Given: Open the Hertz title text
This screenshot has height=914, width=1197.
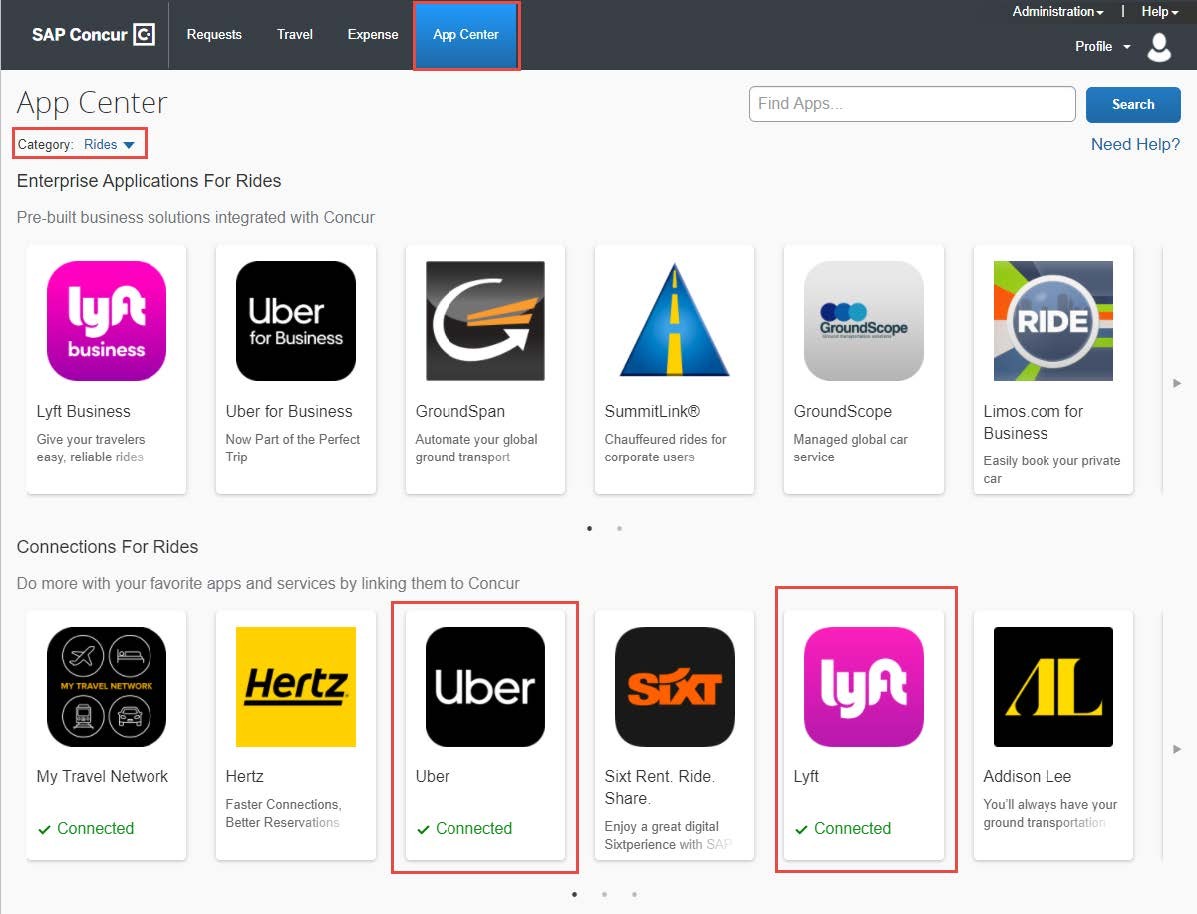Looking at the screenshot, I should tap(244, 777).
